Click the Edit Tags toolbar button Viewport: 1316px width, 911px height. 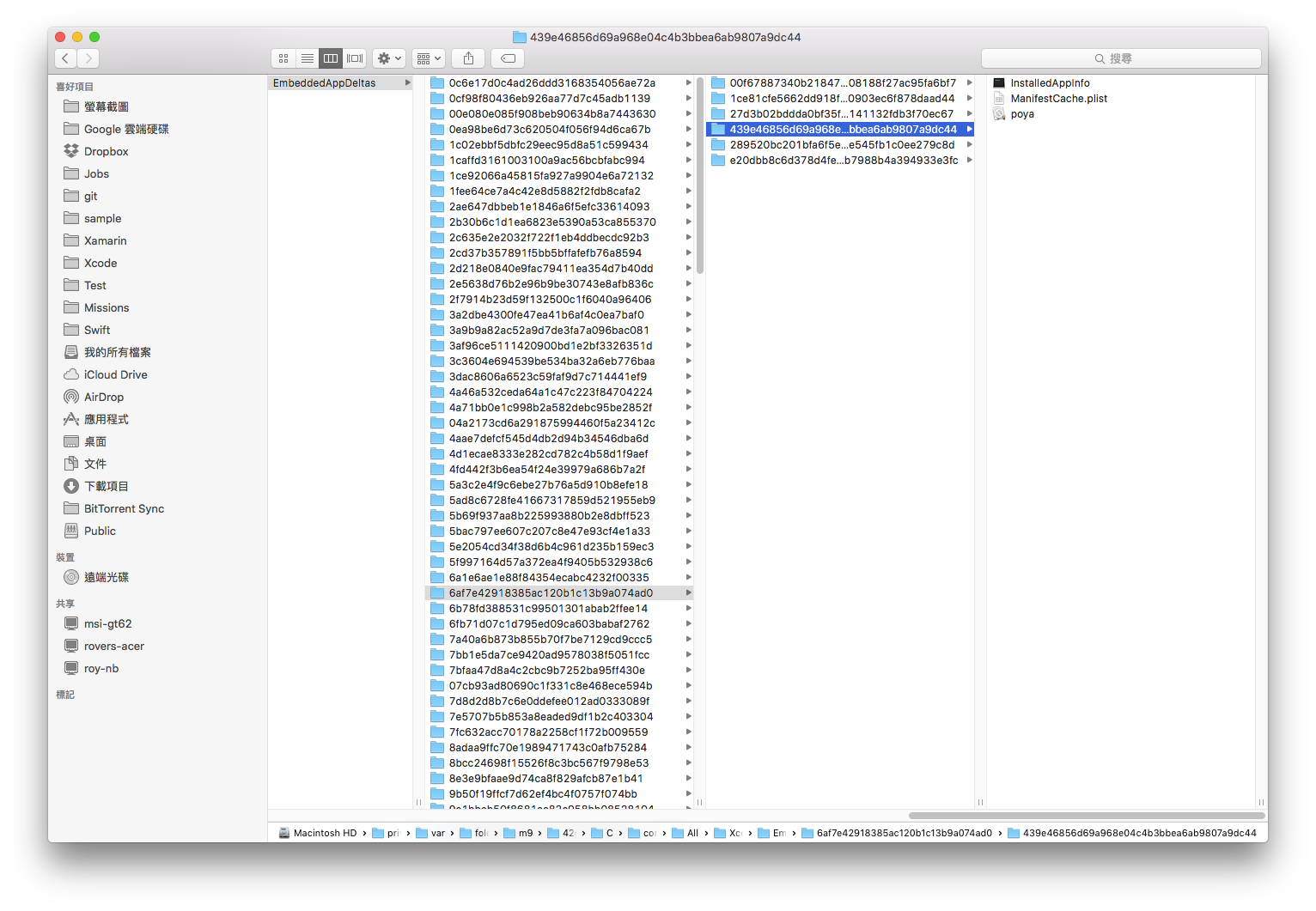click(x=508, y=58)
